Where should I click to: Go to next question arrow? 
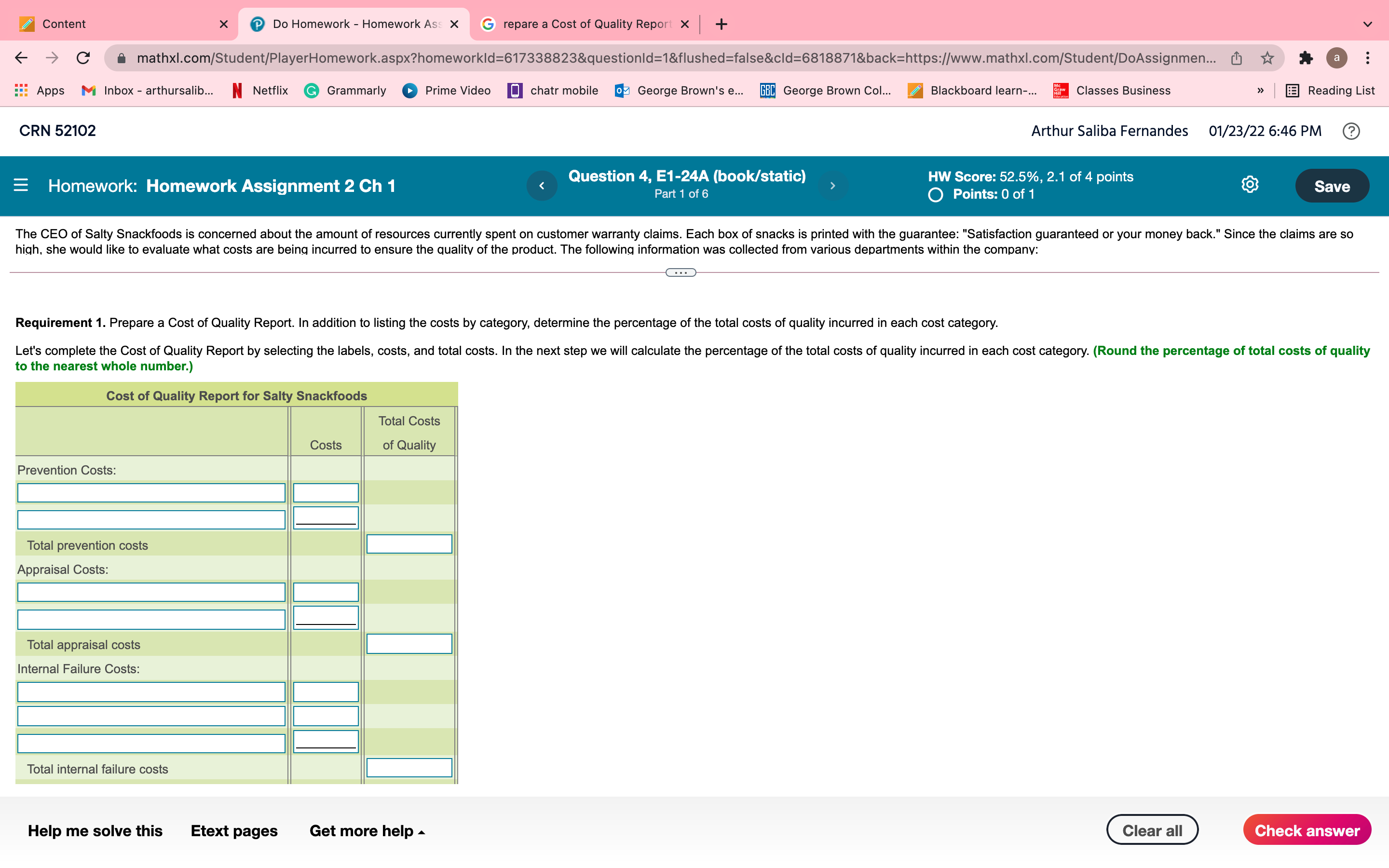[832, 186]
